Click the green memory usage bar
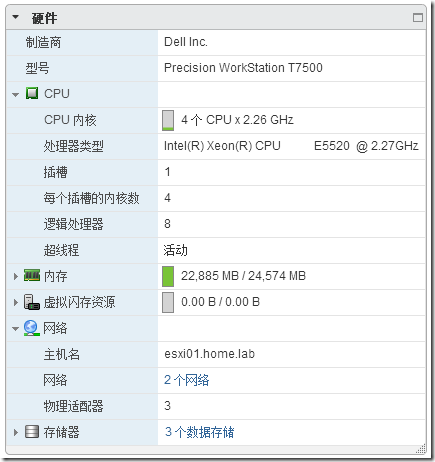The image size is (435, 462). (168, 276)
